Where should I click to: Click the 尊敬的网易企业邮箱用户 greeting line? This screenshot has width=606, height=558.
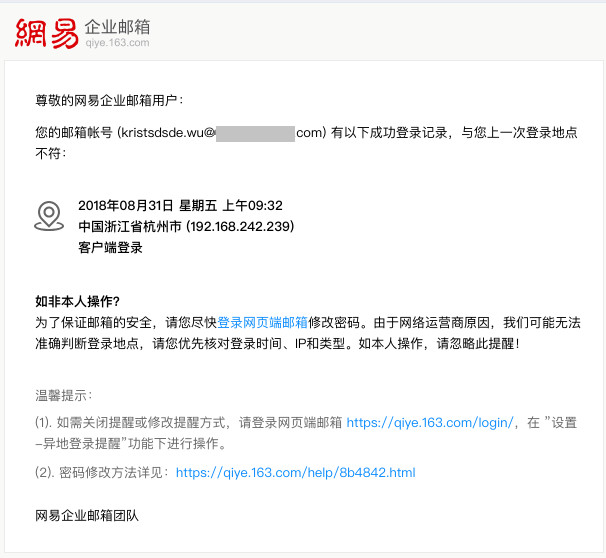coord(110,100)
